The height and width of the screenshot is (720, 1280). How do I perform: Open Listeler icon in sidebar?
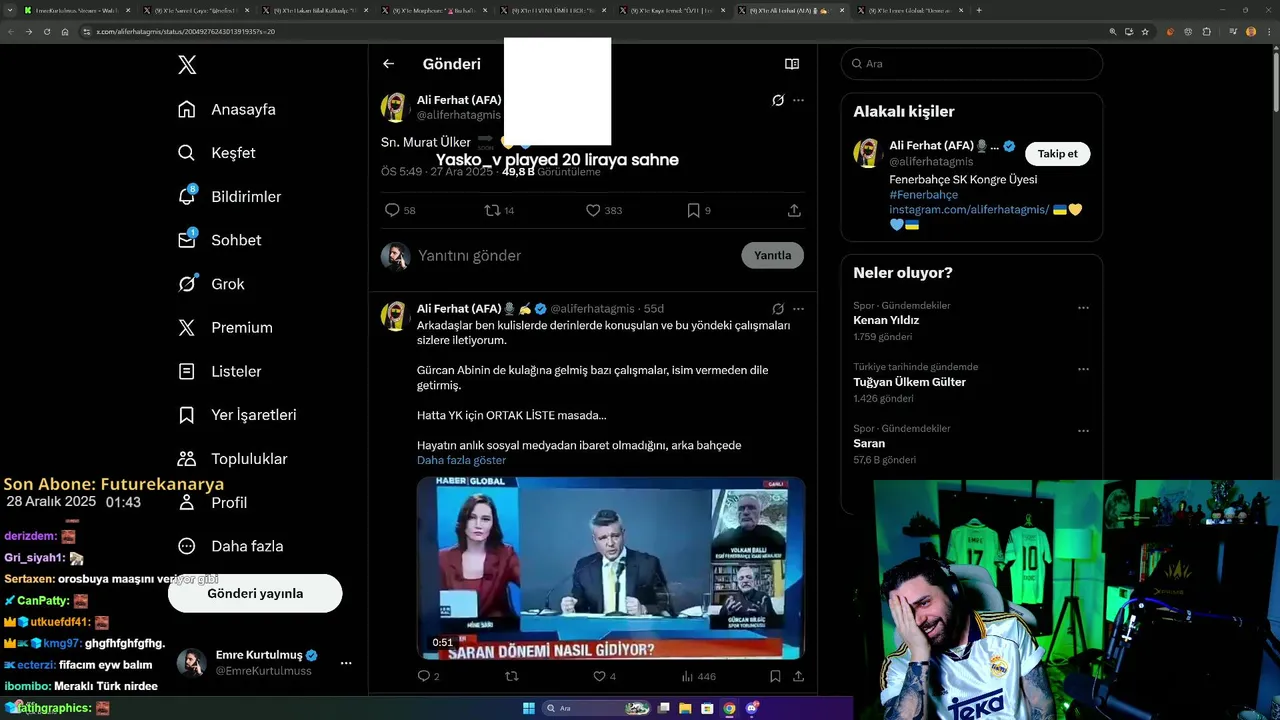[x=187, y=371]
